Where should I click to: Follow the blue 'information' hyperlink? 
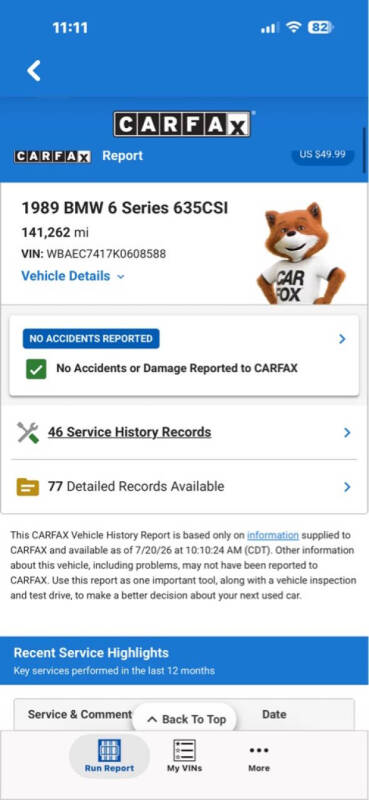(x=273, y=535)
